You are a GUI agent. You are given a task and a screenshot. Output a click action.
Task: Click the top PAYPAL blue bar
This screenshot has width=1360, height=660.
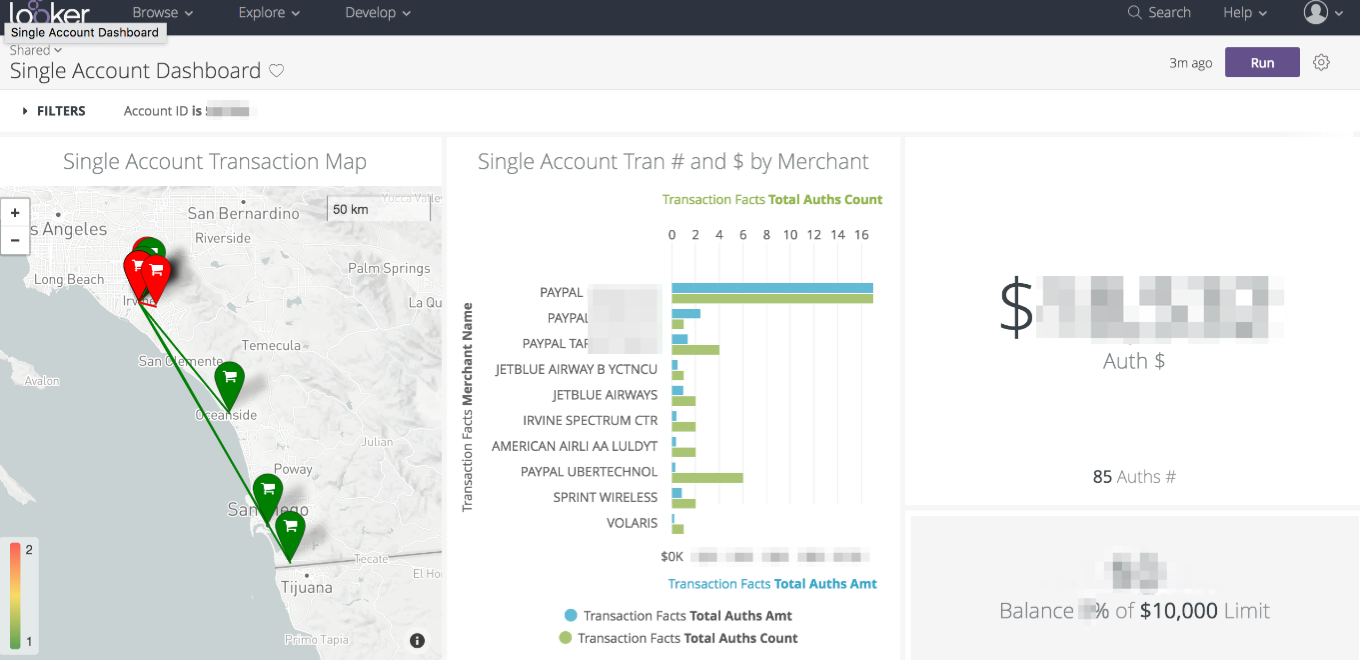click(x=771, y=288)
